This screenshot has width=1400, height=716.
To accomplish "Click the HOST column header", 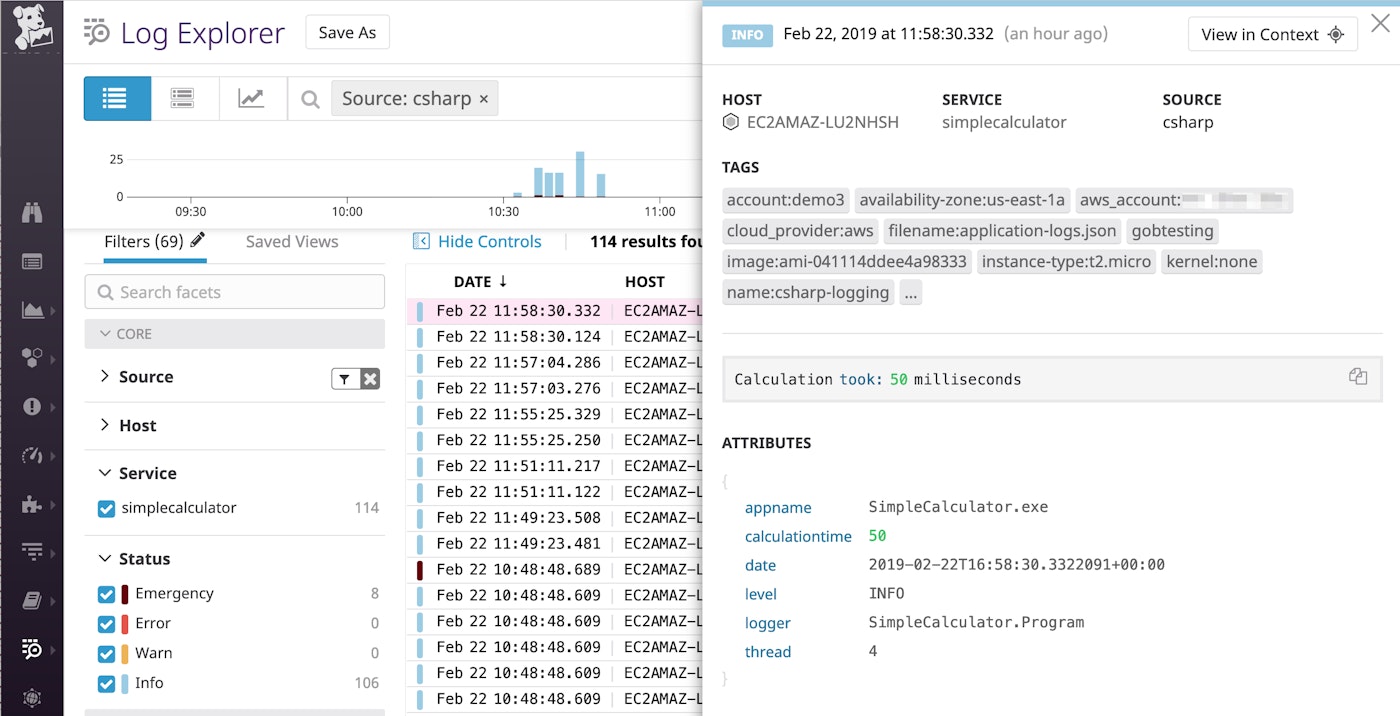I will (x=645, y=282).
